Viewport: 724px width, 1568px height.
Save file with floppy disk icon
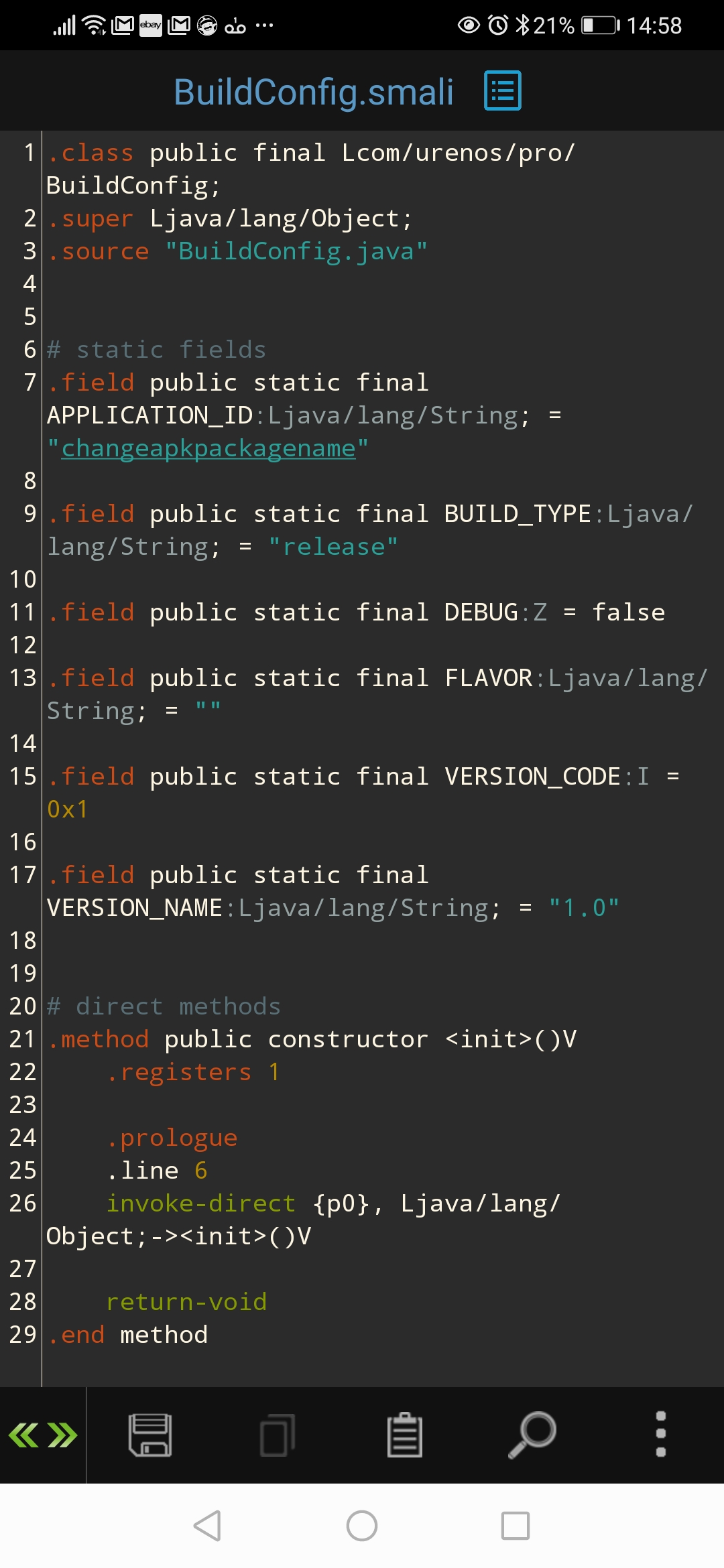click(x=150, y=1435)
